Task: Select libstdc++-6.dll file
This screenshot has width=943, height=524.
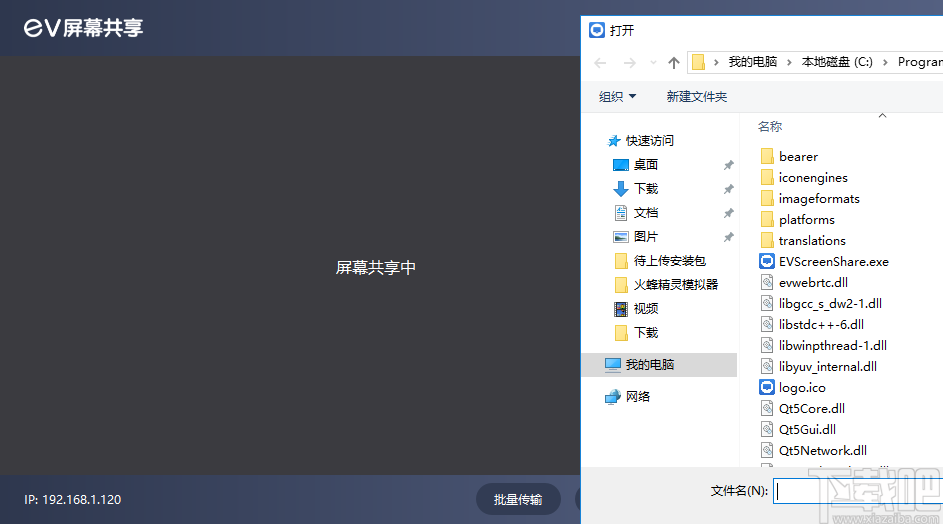Action: pos(821,325)
